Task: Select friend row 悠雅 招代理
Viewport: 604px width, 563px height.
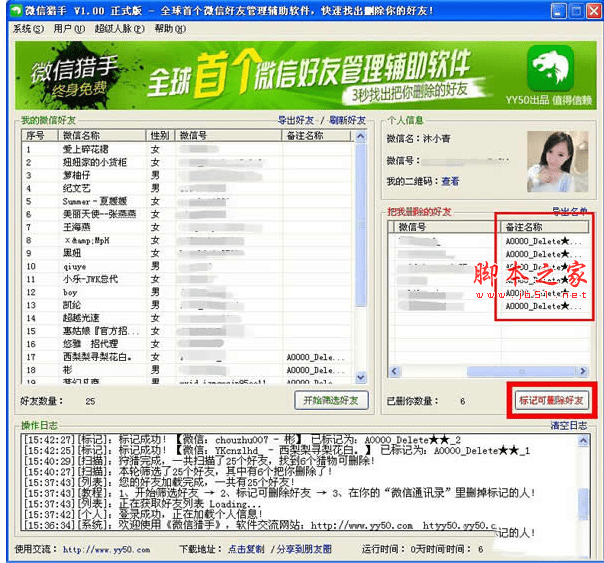Action: (x=187, y=344)
